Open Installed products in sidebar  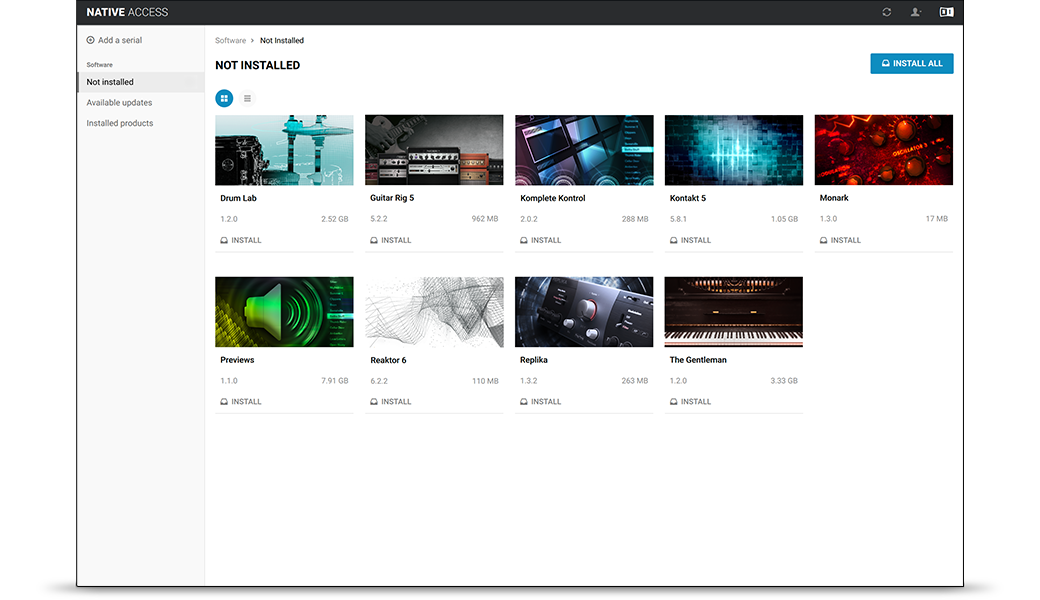click(x=119, y=123)
